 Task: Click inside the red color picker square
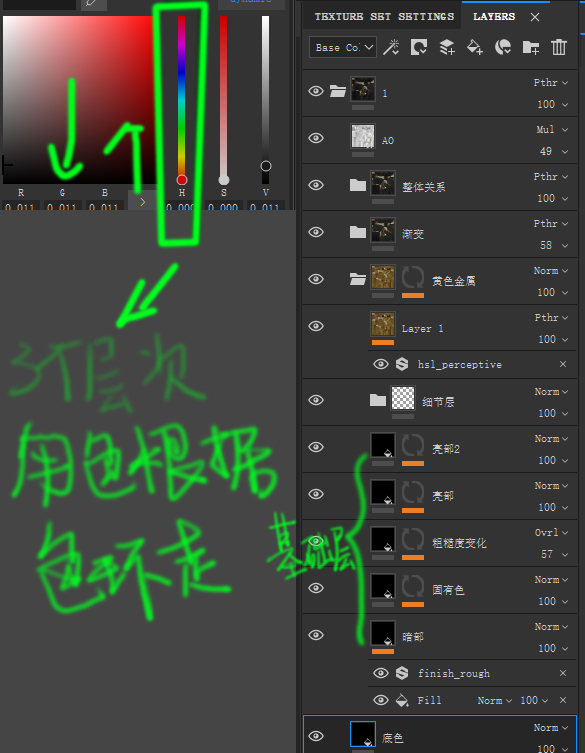click(78, 100)
